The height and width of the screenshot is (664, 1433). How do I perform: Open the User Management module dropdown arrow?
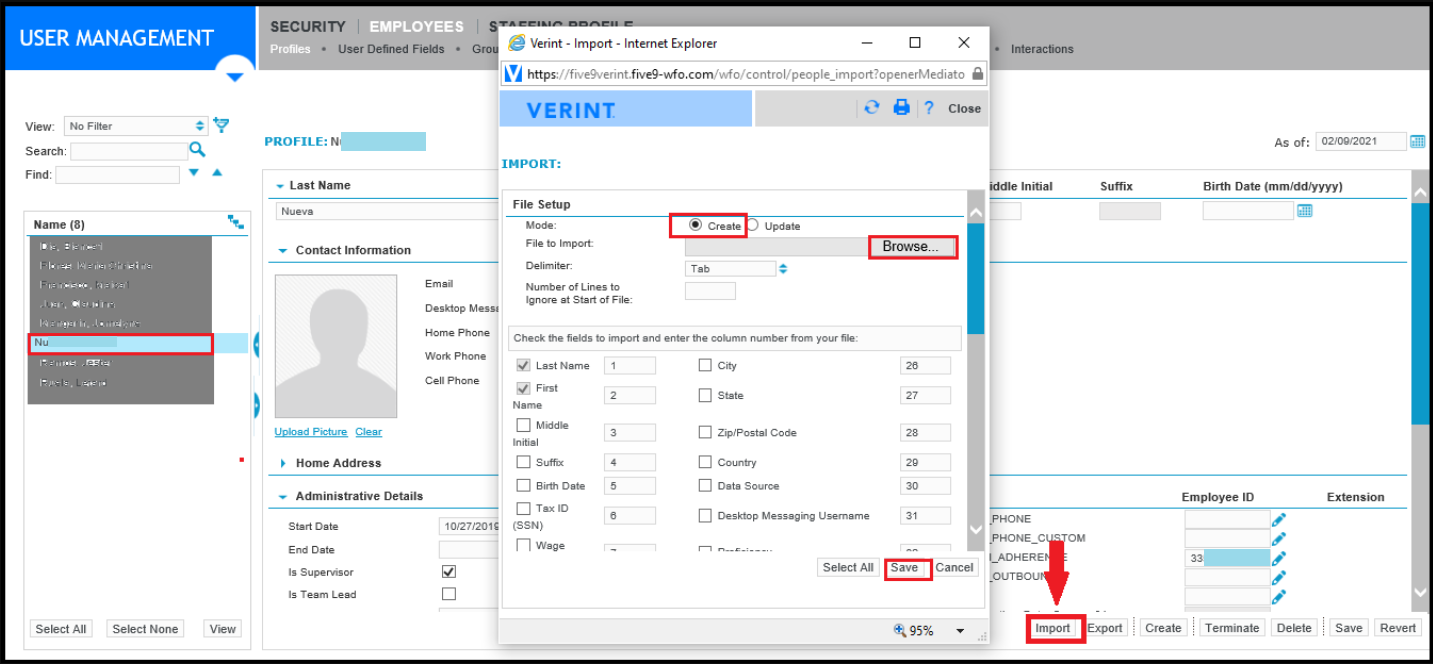pyautogui.click(x=235, y=76)
